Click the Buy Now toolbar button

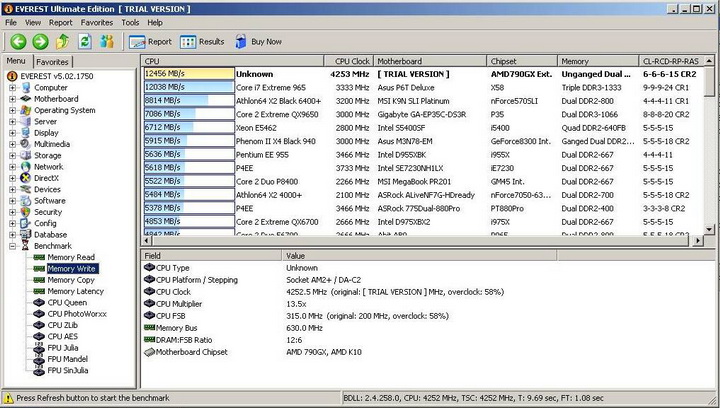pyautogui.click(x=258, y=42)
